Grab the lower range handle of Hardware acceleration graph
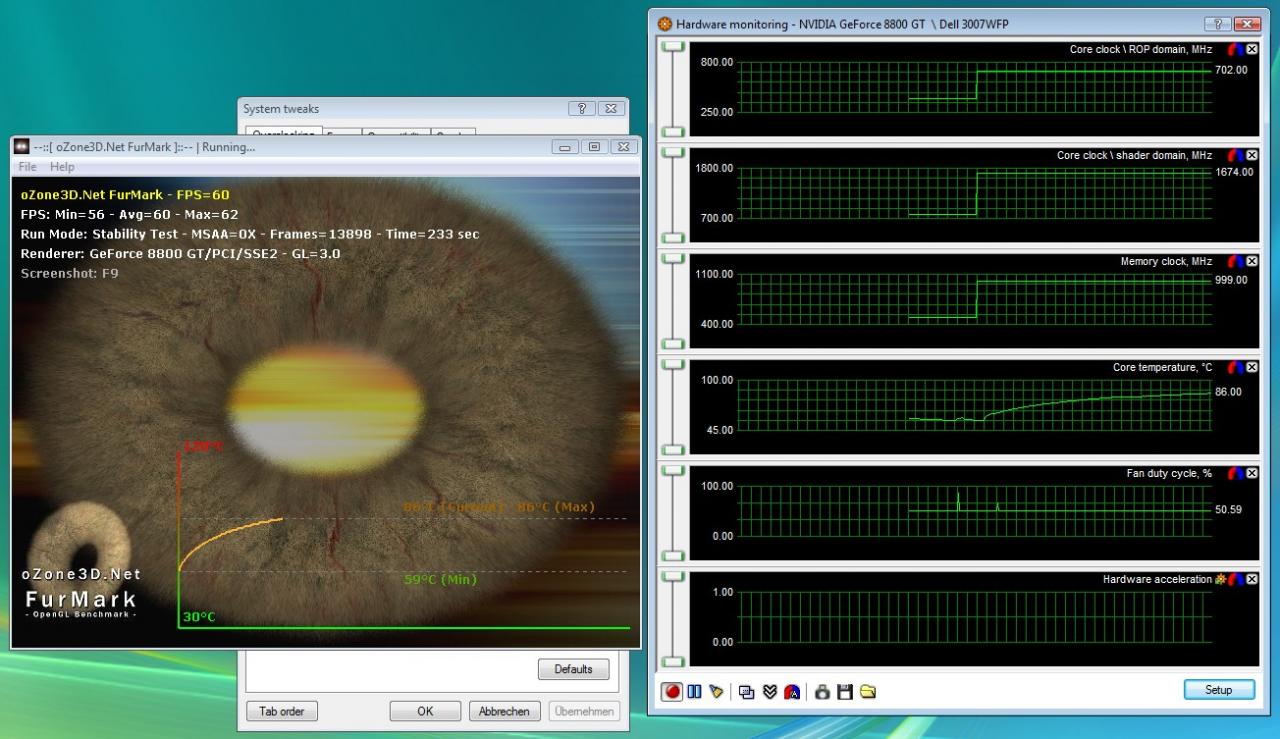The image size is (1280, 739). (672, 661)
